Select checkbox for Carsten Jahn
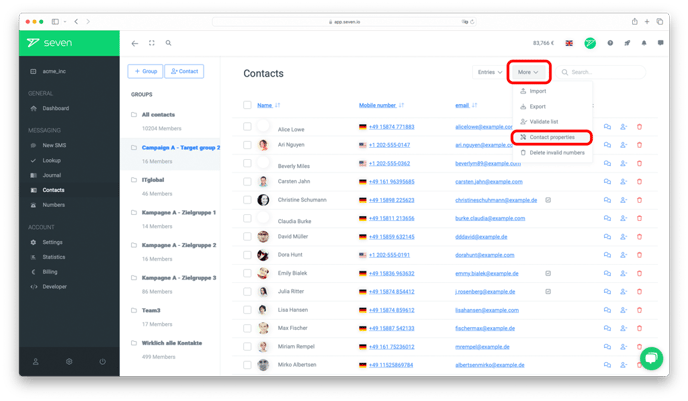The image size is (688, 401). [247, 182]
